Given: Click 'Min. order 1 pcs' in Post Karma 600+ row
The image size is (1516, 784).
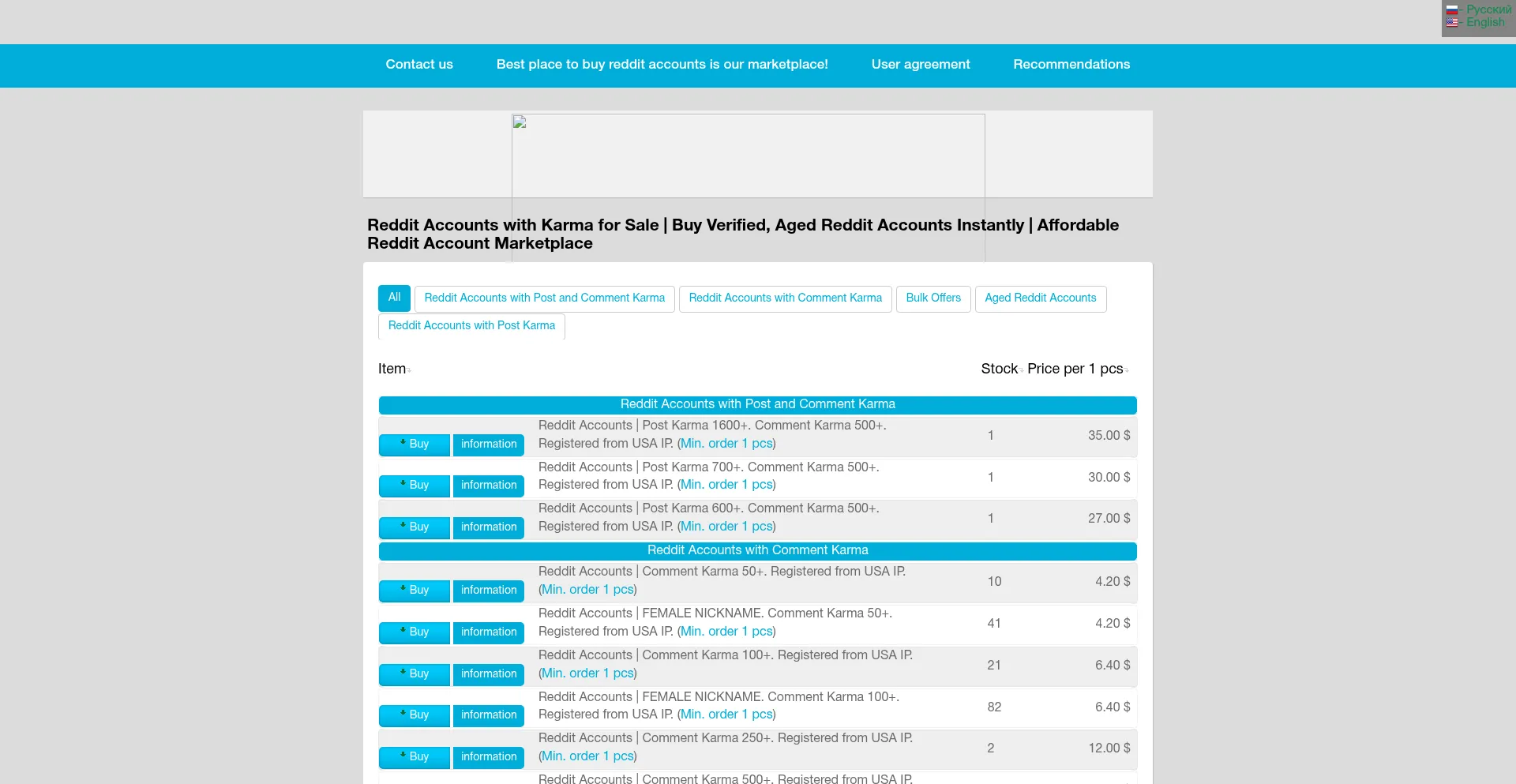Looking at the screenshot, I should coord(726,527).
